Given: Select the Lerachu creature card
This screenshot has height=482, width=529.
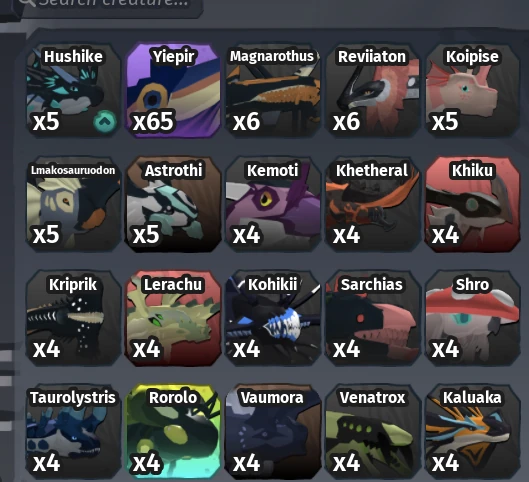Looking at the screenshot, I should coord(173,318).
